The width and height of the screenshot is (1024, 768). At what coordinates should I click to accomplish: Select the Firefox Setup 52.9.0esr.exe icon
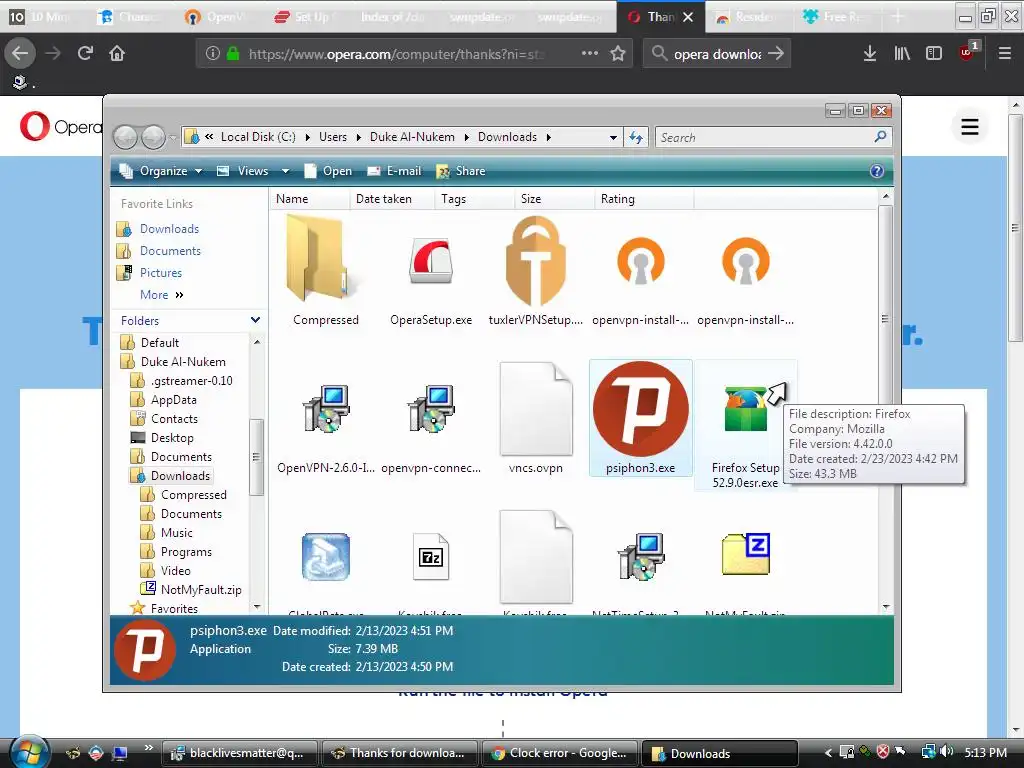point(745,409)
